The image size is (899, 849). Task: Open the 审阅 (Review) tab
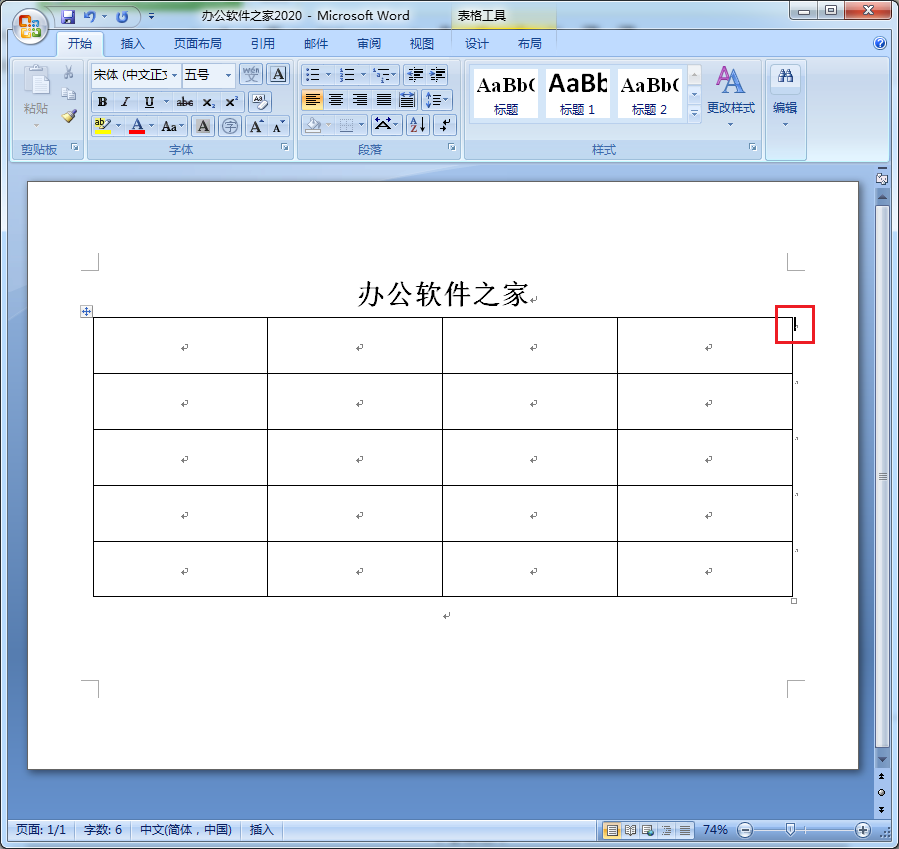(x=369, y=44)
